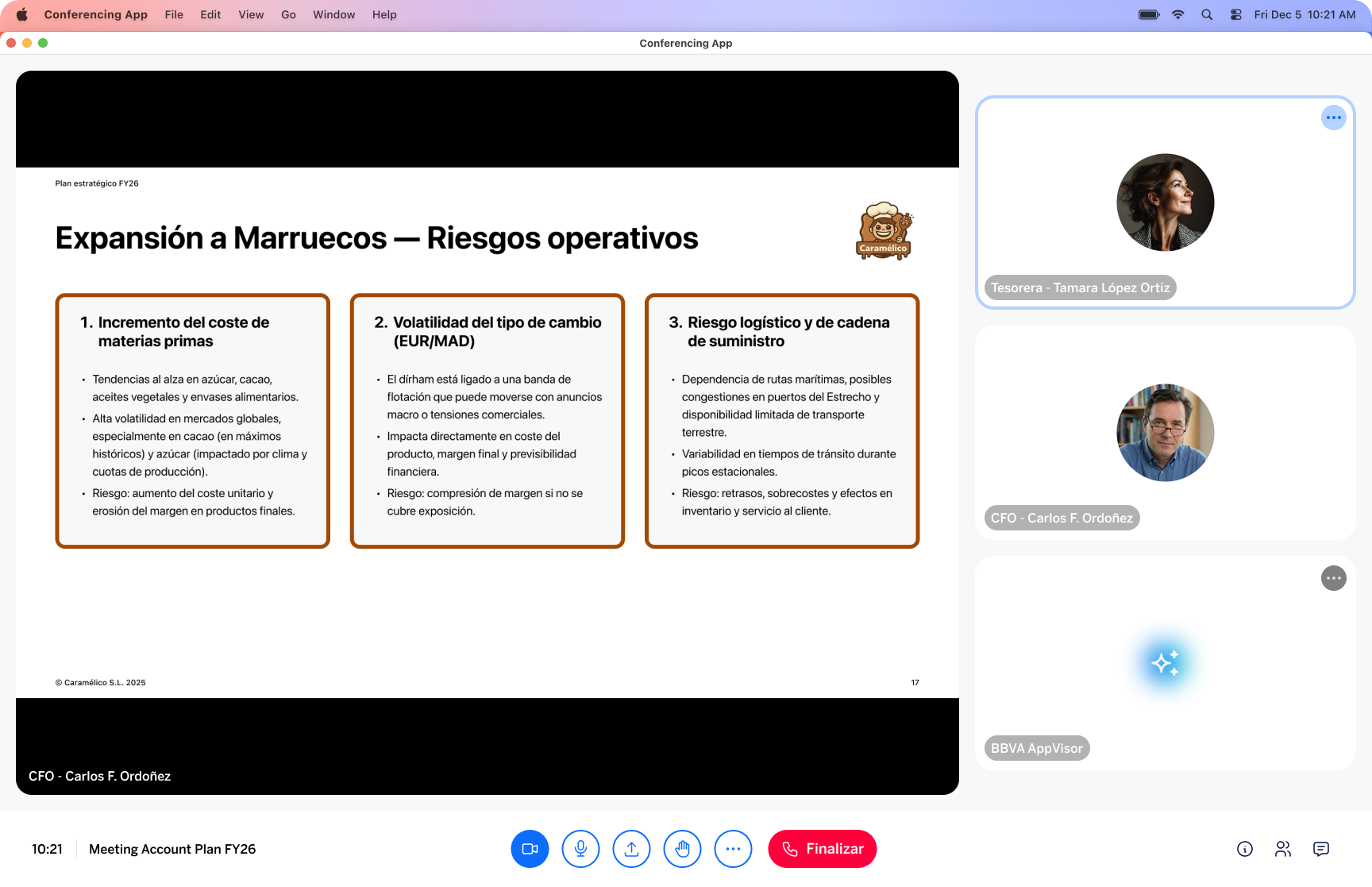
Task: Click the Caramélico logo on the slide
Action: 884,230
